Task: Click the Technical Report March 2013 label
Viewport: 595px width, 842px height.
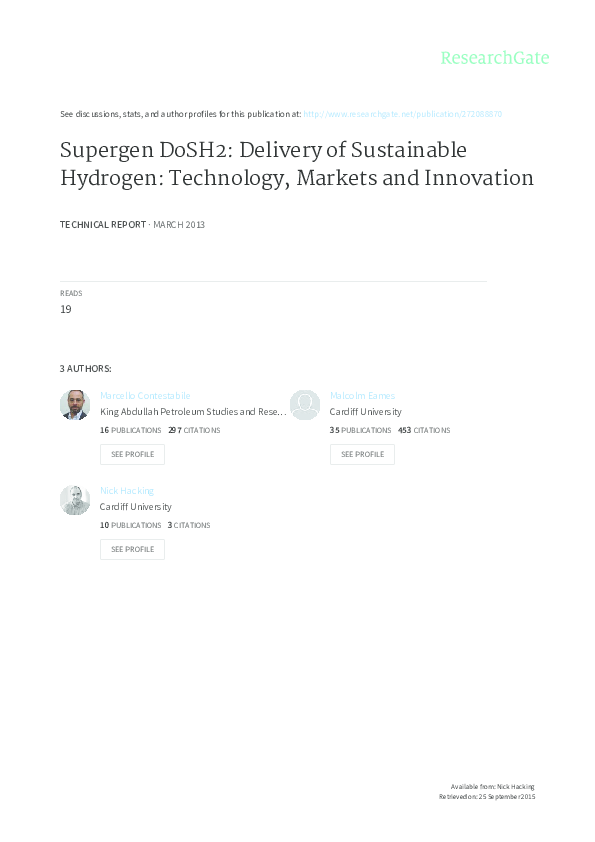Action: click(132, 224)
